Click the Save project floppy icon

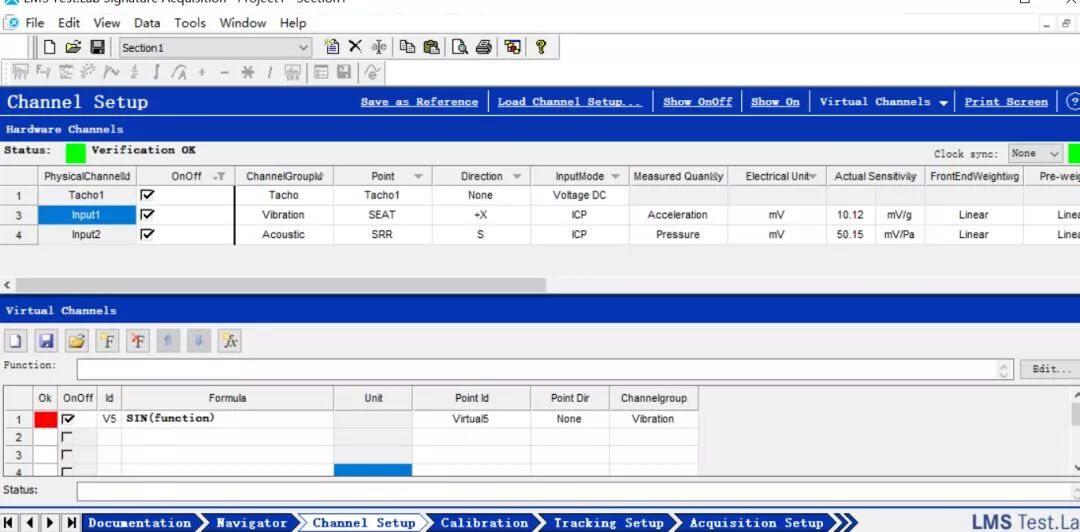click(x=97, y=47)
